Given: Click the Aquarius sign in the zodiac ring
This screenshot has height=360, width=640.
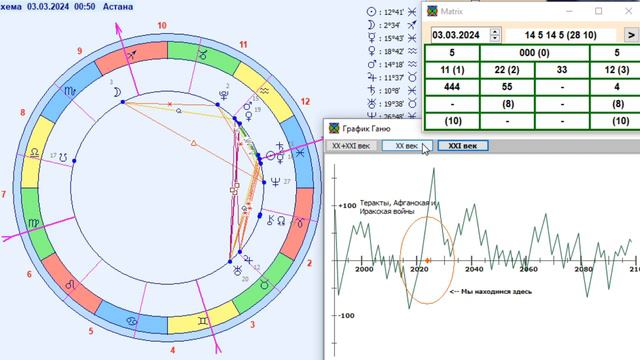Looking at the screenshot, I should tap(264, 91).
